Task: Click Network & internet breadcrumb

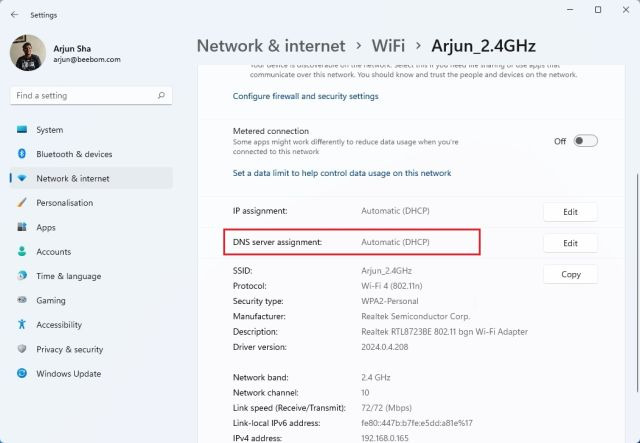Action: click(271, 46)
